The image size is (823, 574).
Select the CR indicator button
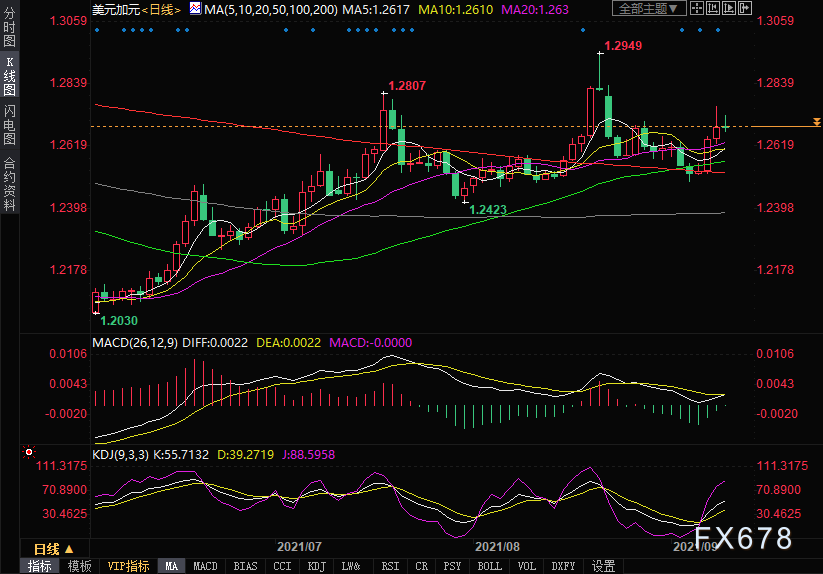coord(421,566)
